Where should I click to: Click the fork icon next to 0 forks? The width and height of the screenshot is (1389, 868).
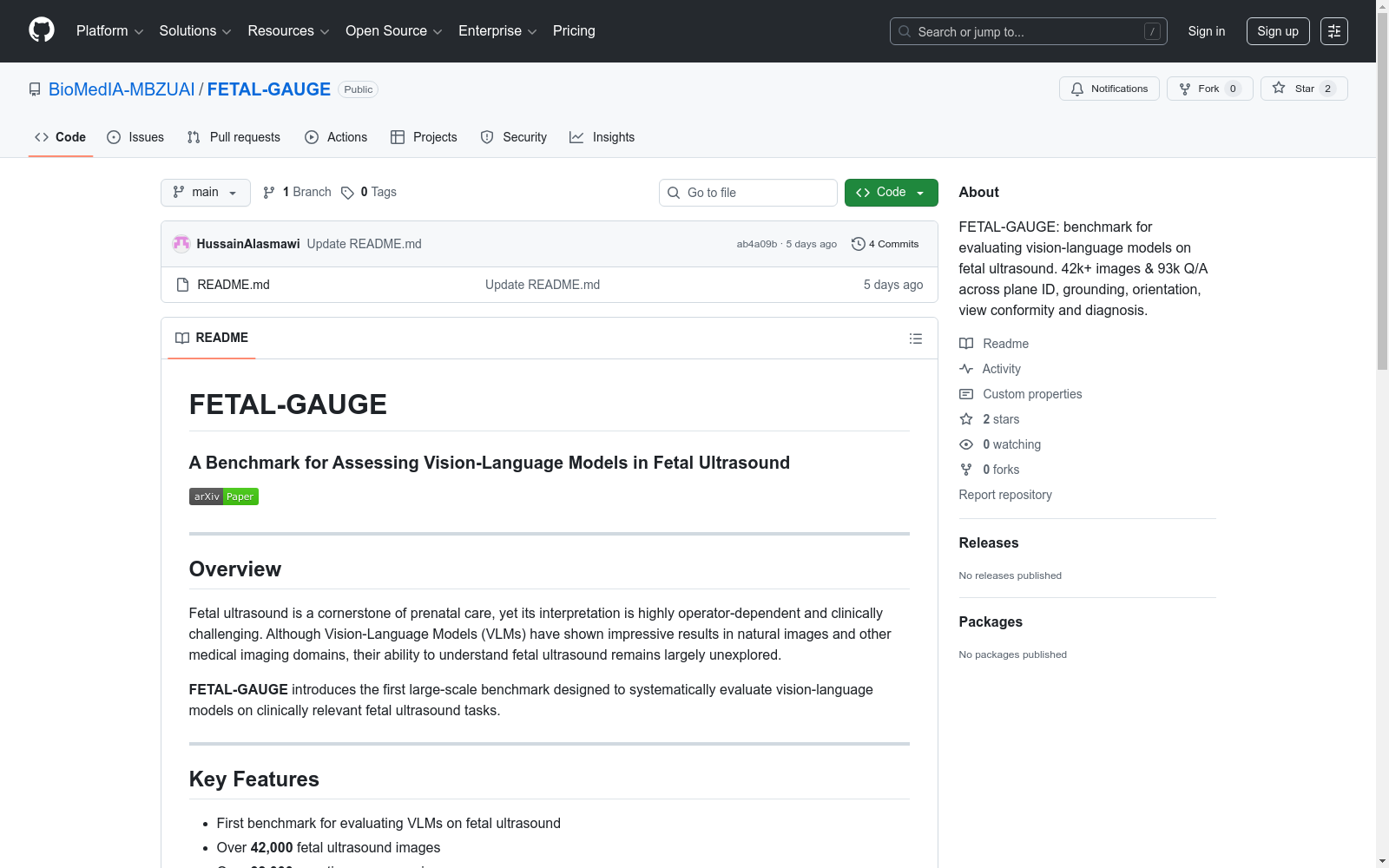(x=966, y=470)
